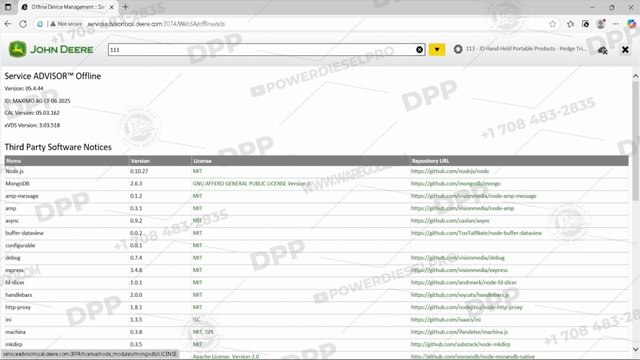The image size is (640, 360).
Task: Close the Offline Device Management tab
Action: tap(111, 7)
